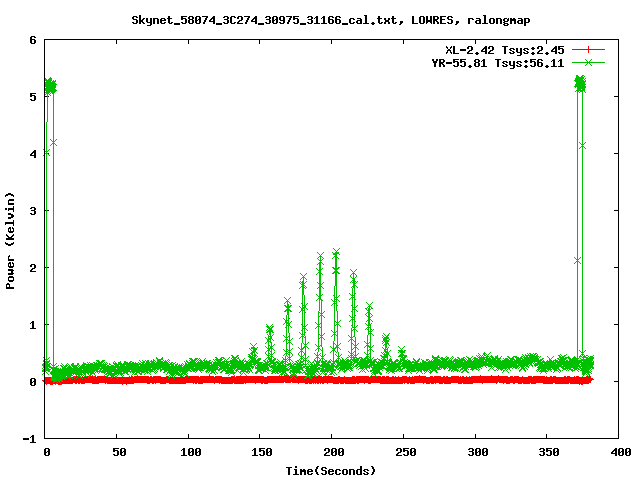Select the YR-55.81 Tsys:56.11 legend label

(498, 63)
